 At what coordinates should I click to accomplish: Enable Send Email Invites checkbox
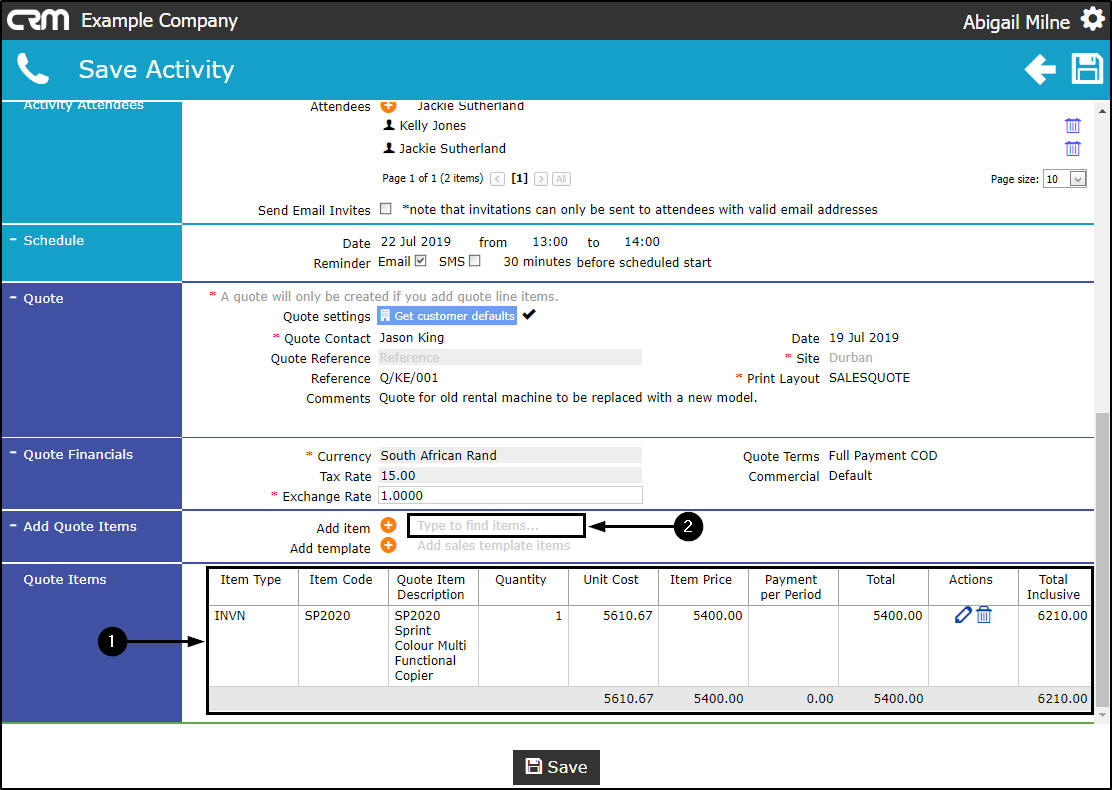point(386,210)
